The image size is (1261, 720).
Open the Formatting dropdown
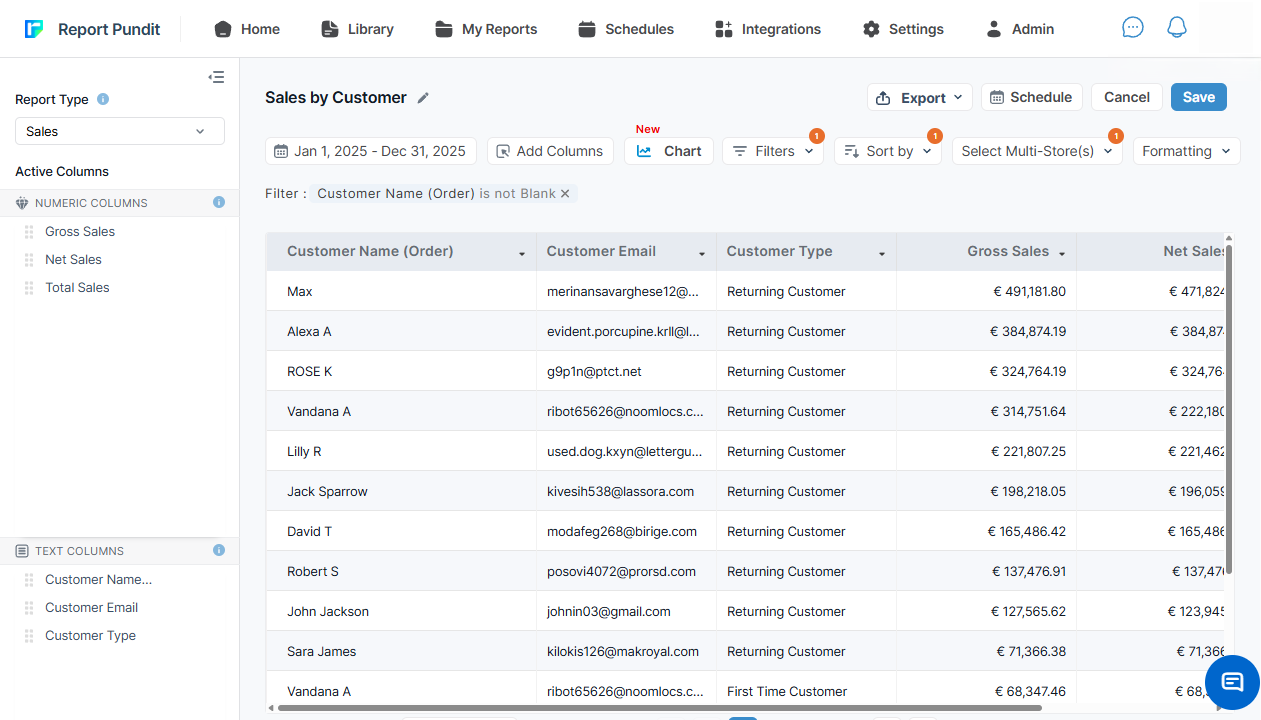click(1187, 151)
